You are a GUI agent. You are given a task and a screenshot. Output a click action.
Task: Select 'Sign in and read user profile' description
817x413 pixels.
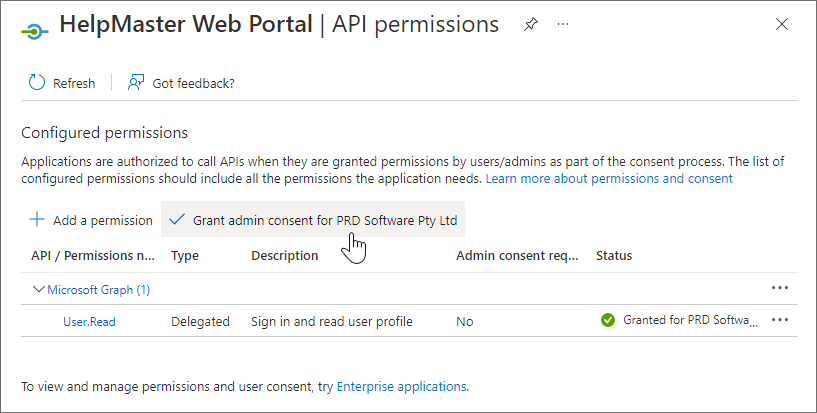(x=331, y=321)
